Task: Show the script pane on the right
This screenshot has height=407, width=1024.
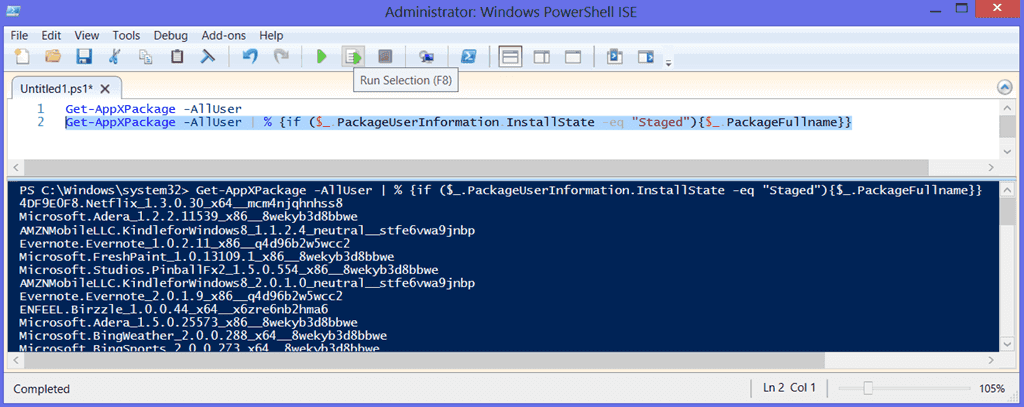Action: point(541,57)
